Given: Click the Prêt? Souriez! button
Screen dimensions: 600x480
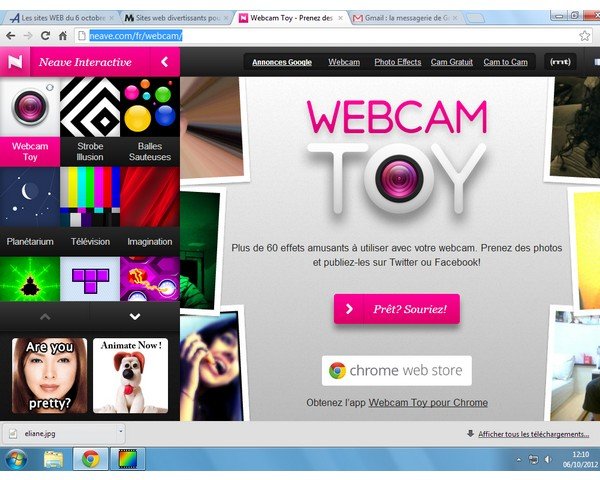Looking at the screenshot, I should point(397,309).
